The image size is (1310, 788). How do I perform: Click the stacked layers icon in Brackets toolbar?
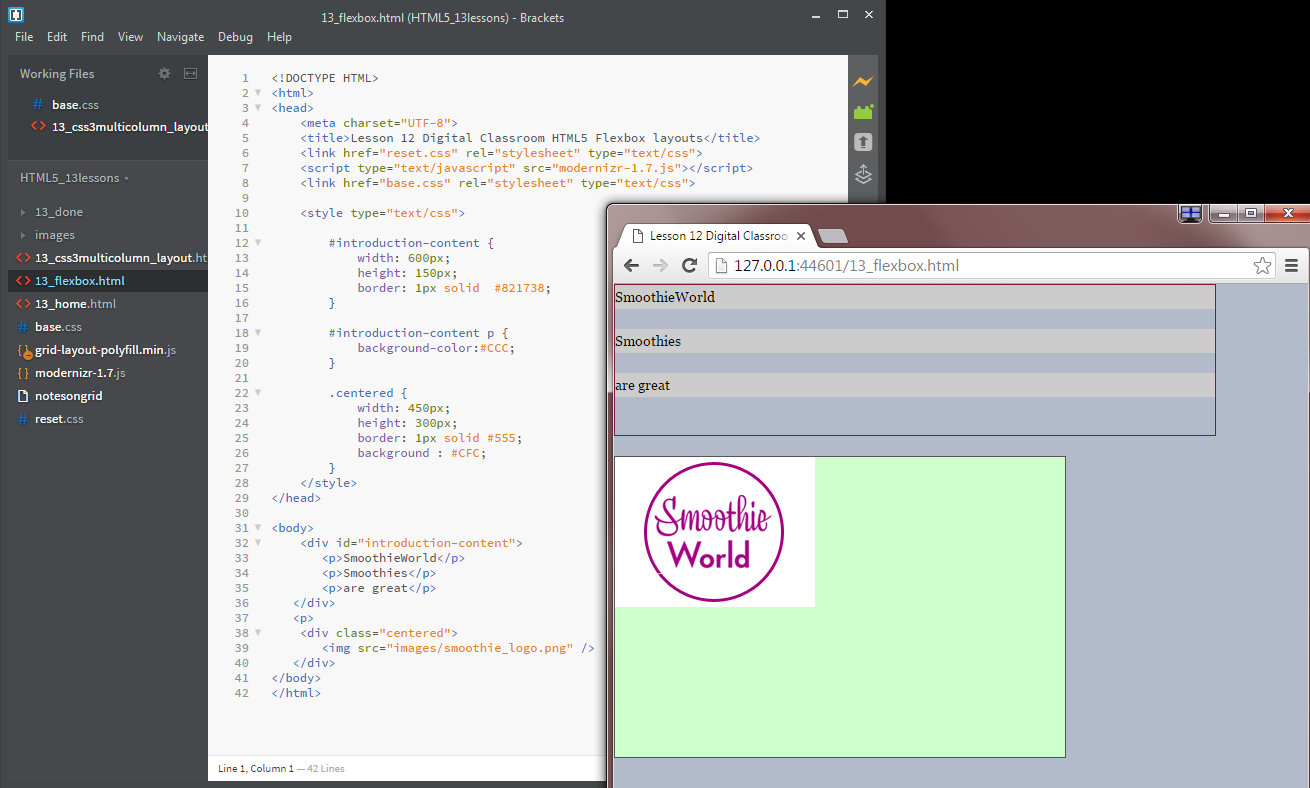point(863,175)
